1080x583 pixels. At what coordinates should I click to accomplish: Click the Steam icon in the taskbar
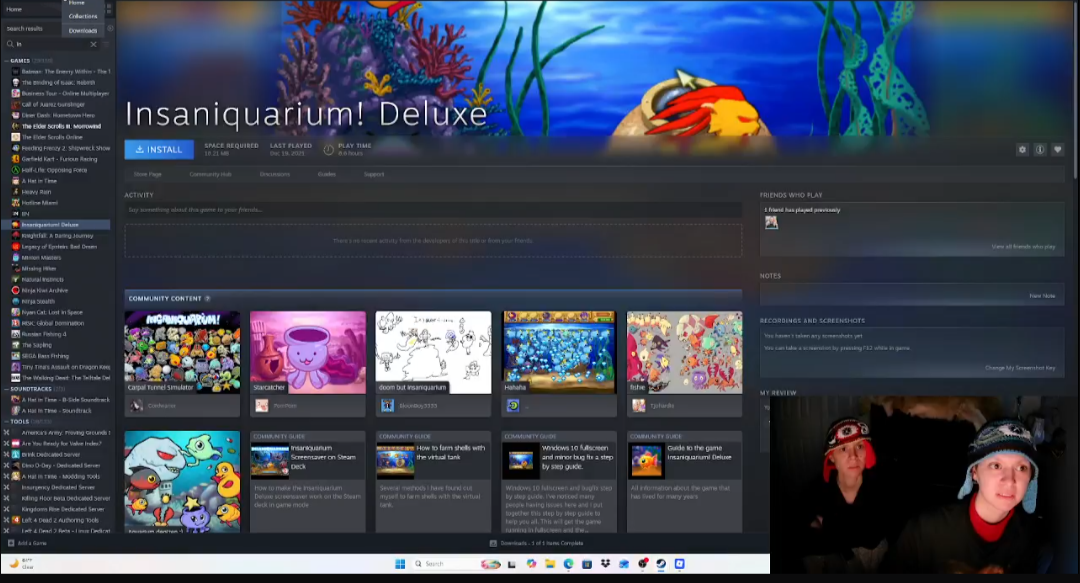click(661, 564)
